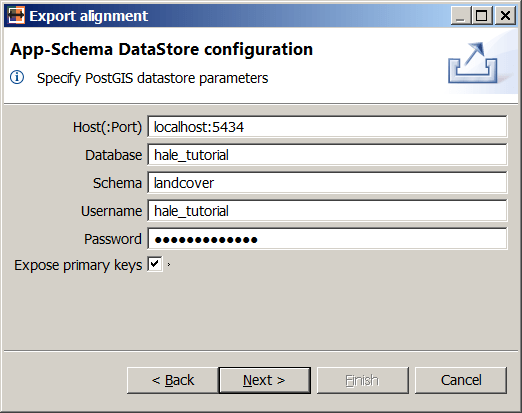Proceed with the Next button
The height and width of the screenshot is (413, 522).
click(265, 380)
